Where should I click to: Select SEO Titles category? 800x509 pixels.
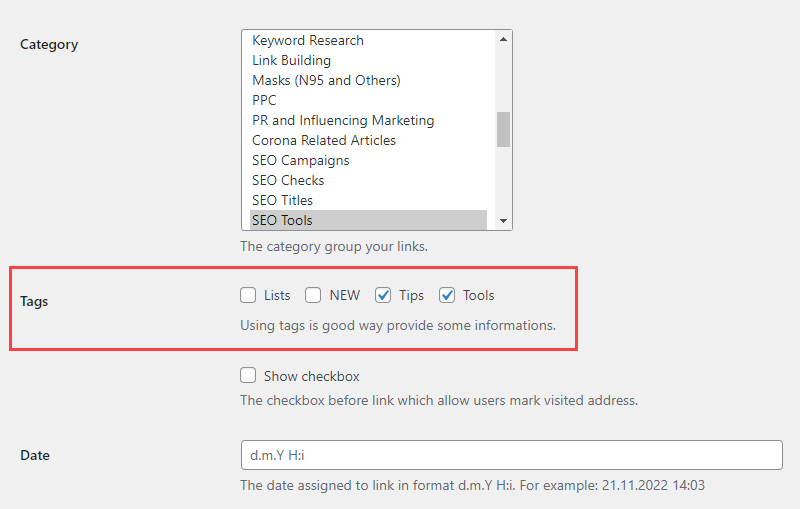click(x=282, y=201)
